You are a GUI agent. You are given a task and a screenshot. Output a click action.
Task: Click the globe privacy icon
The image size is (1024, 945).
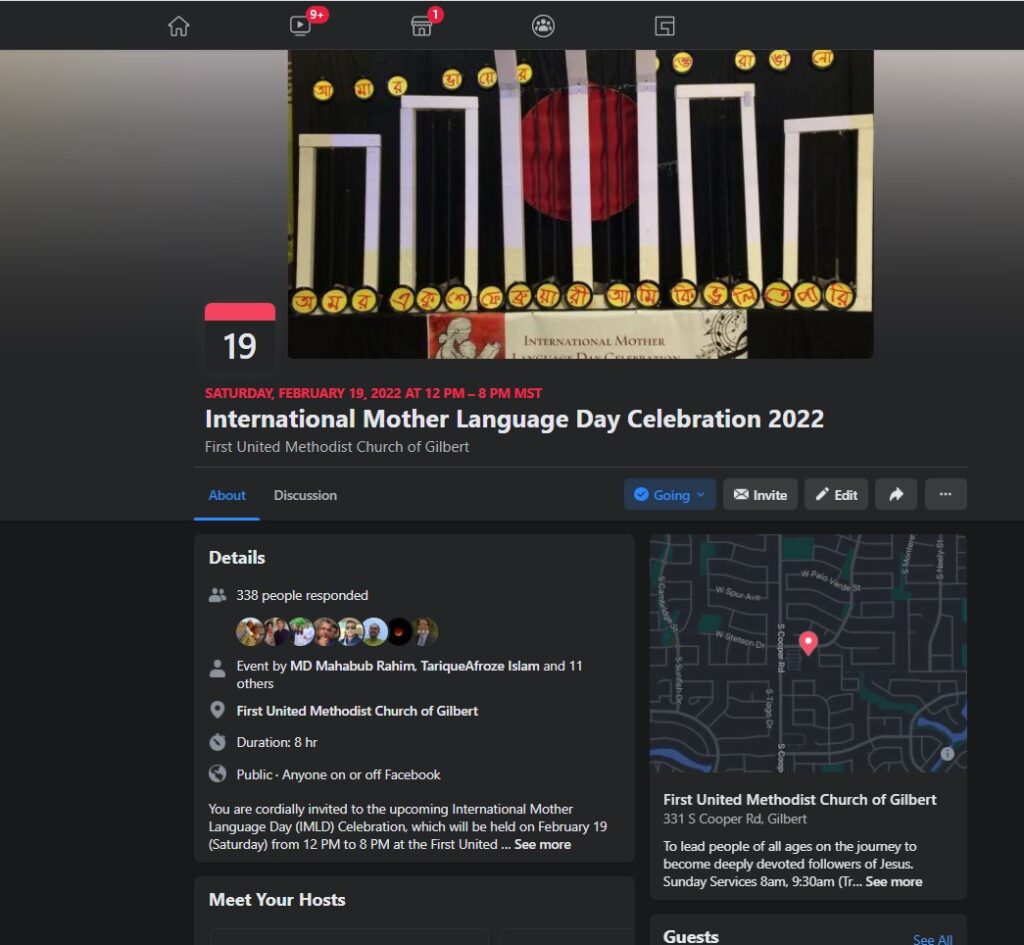point(217,774)
